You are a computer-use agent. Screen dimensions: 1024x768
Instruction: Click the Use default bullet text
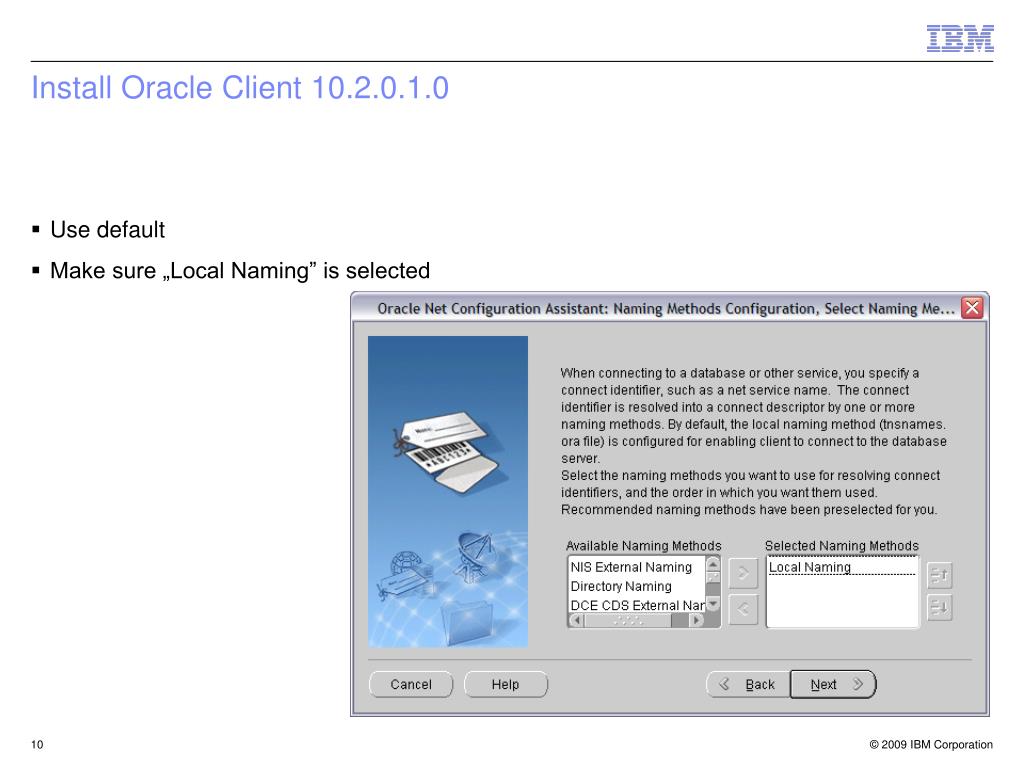(x=107, y=230)
